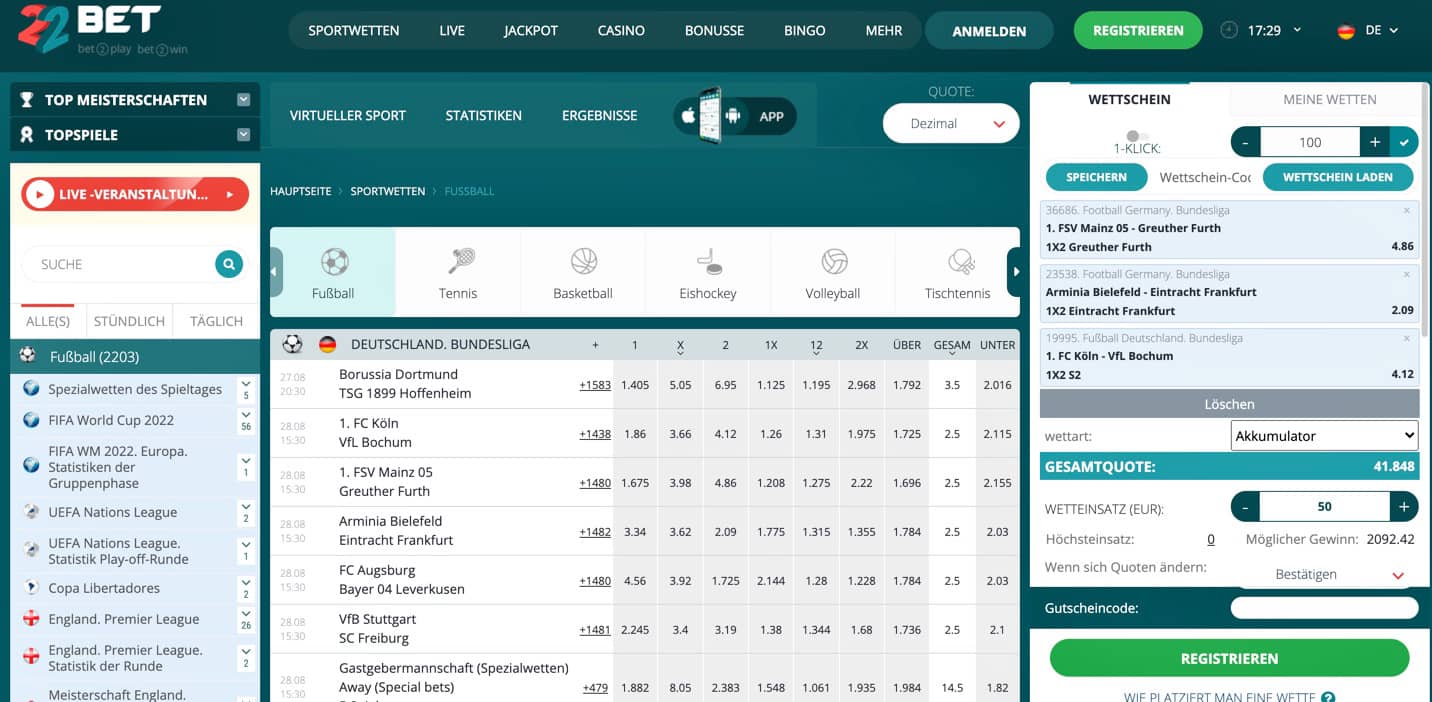Click the England flag next to Premier League
This screenshot has height=702, width=1432.
tap(31, 619)
